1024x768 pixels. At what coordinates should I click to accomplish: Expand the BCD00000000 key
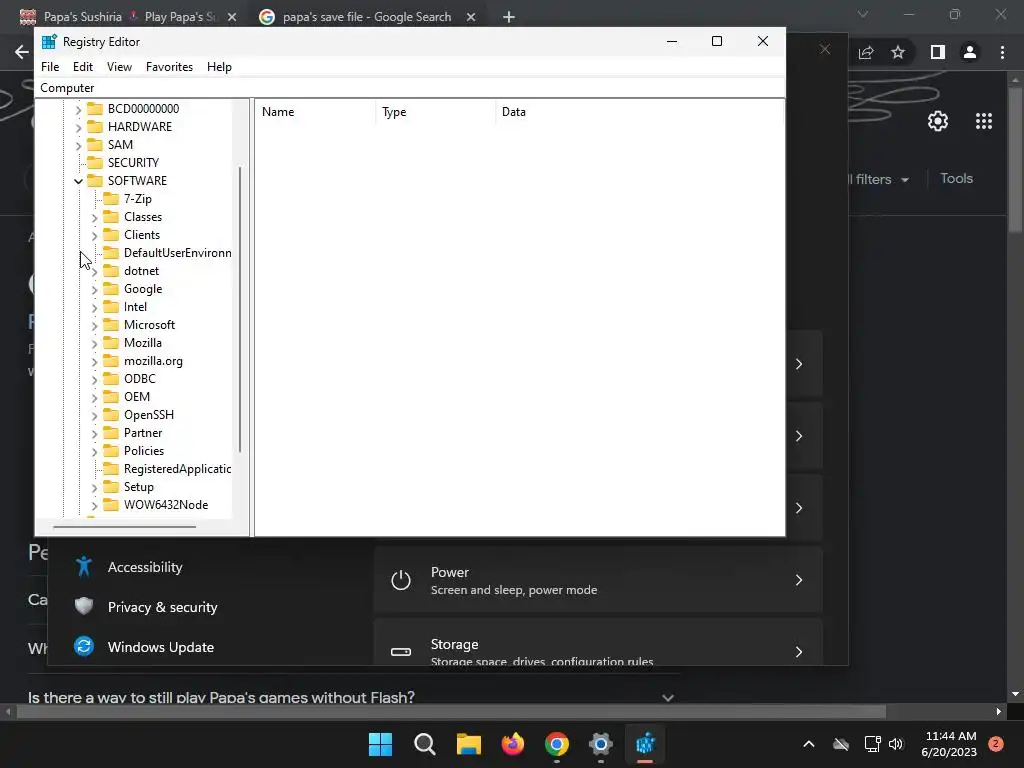click(78, 109)
